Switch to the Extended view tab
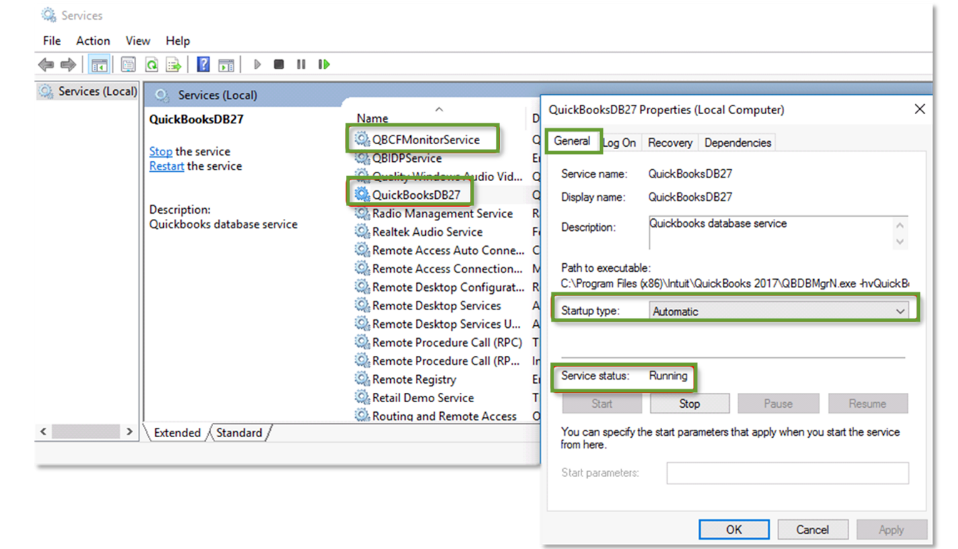958x549 pixels. [177, 432]
